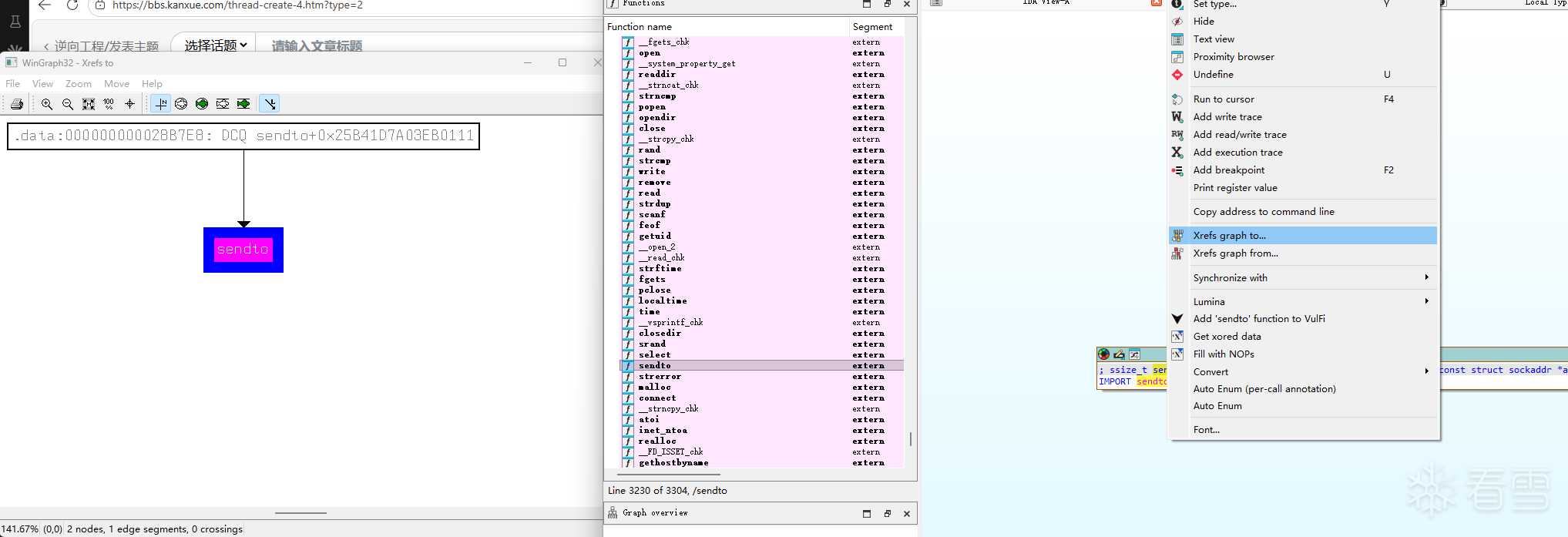Click the .data DCQ sendto graph node
Viewport: 1568px width, 537px height.
pyautogui.click(x=243, y=136)
